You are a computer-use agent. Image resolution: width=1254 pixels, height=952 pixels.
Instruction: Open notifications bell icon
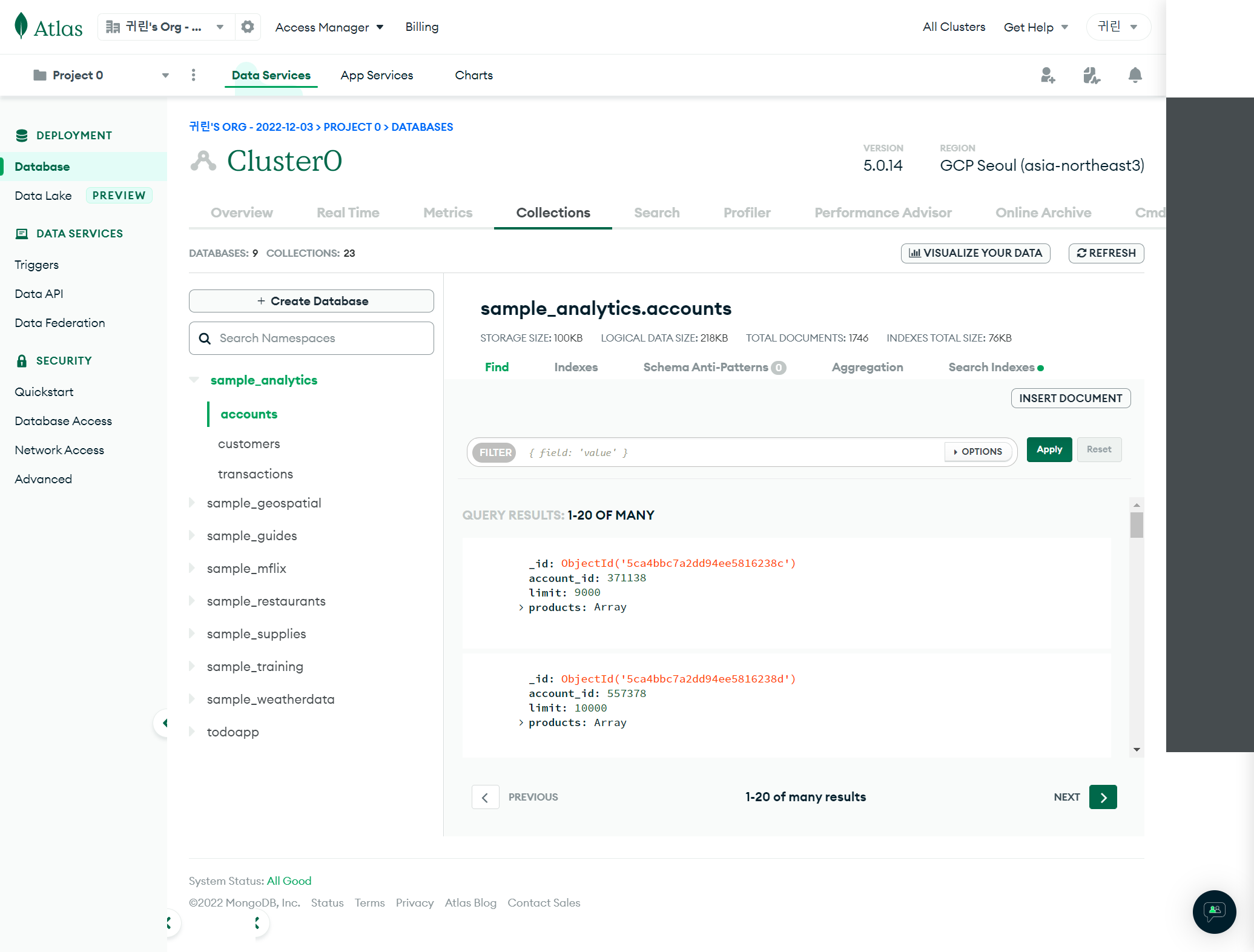(x=1135, y=75)
